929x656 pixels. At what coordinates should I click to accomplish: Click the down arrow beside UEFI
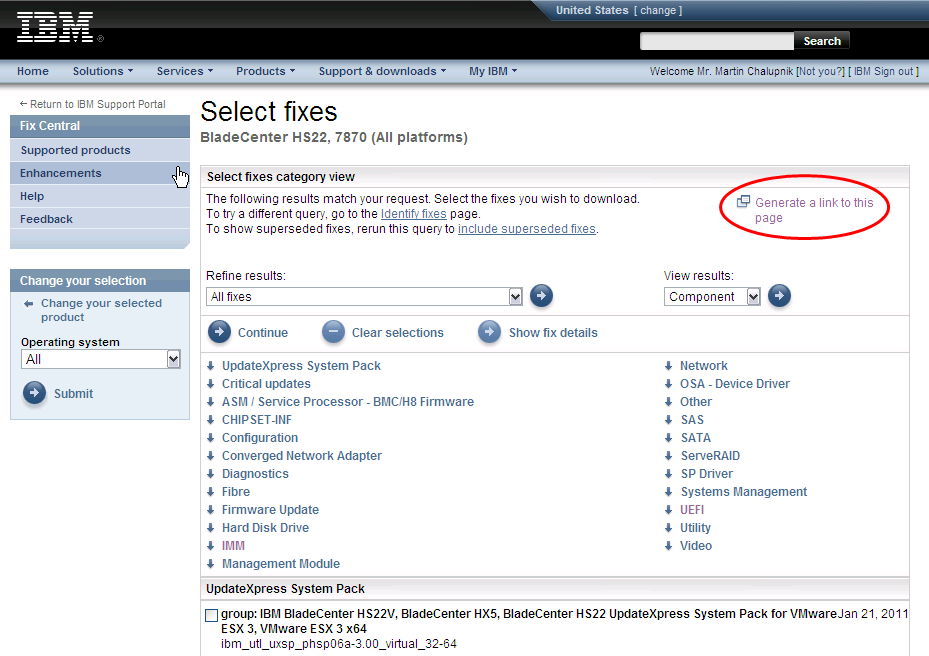point(668,510)
